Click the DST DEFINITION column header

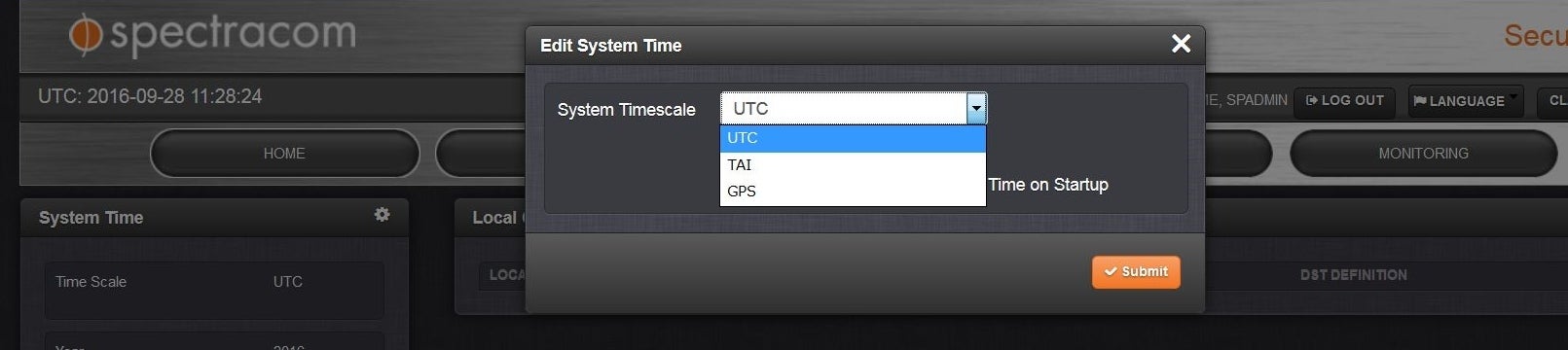(x=1353, y=275)
